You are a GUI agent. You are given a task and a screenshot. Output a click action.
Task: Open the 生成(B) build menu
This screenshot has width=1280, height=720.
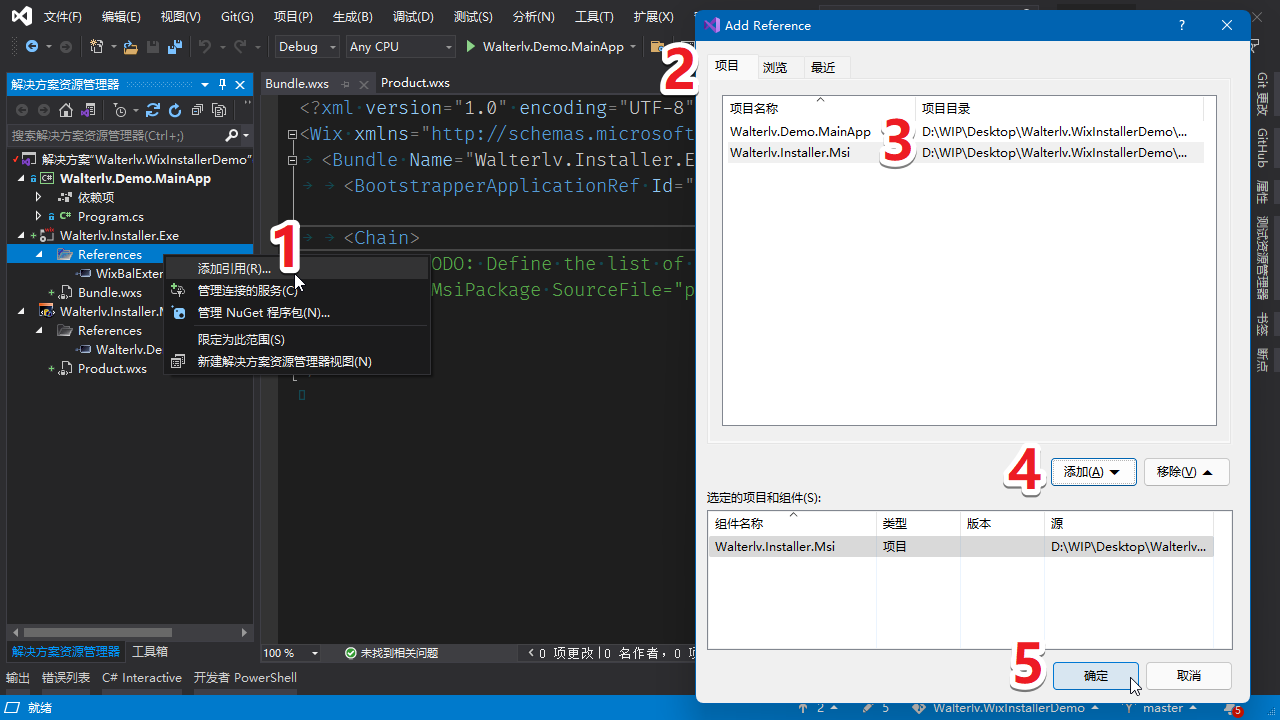tap(352, 17)
